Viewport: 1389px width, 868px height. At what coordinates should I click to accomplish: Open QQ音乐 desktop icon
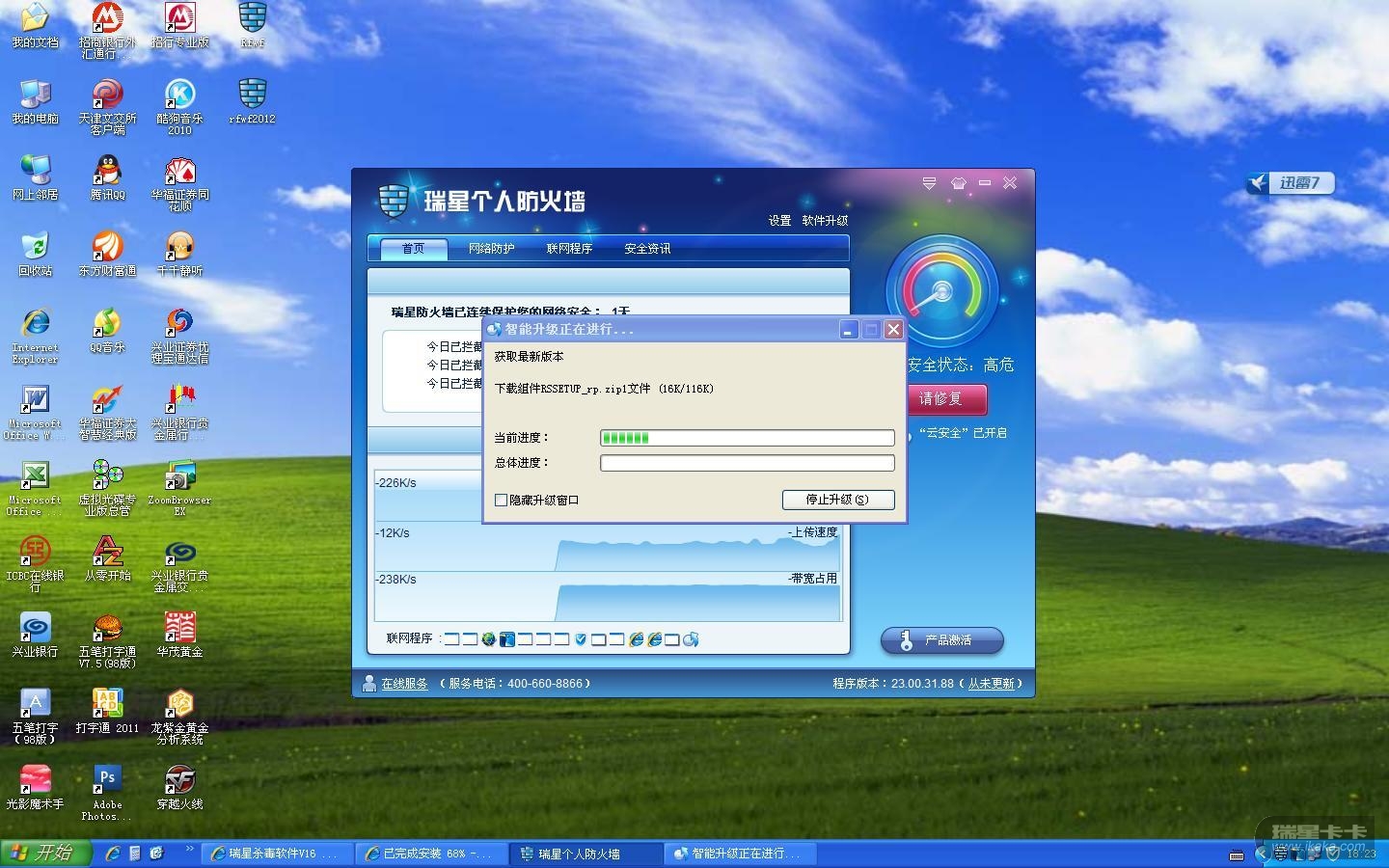click(x=107, y=331)
